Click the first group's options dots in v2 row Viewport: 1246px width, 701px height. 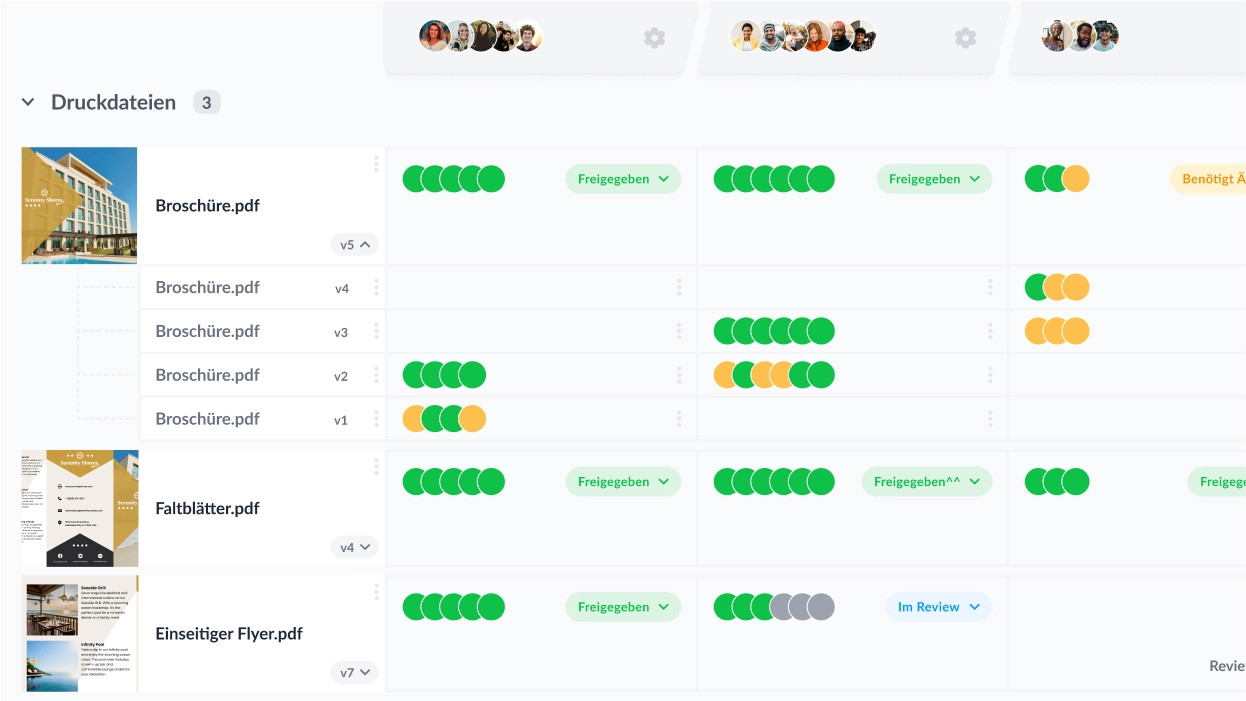coord(679,375)
